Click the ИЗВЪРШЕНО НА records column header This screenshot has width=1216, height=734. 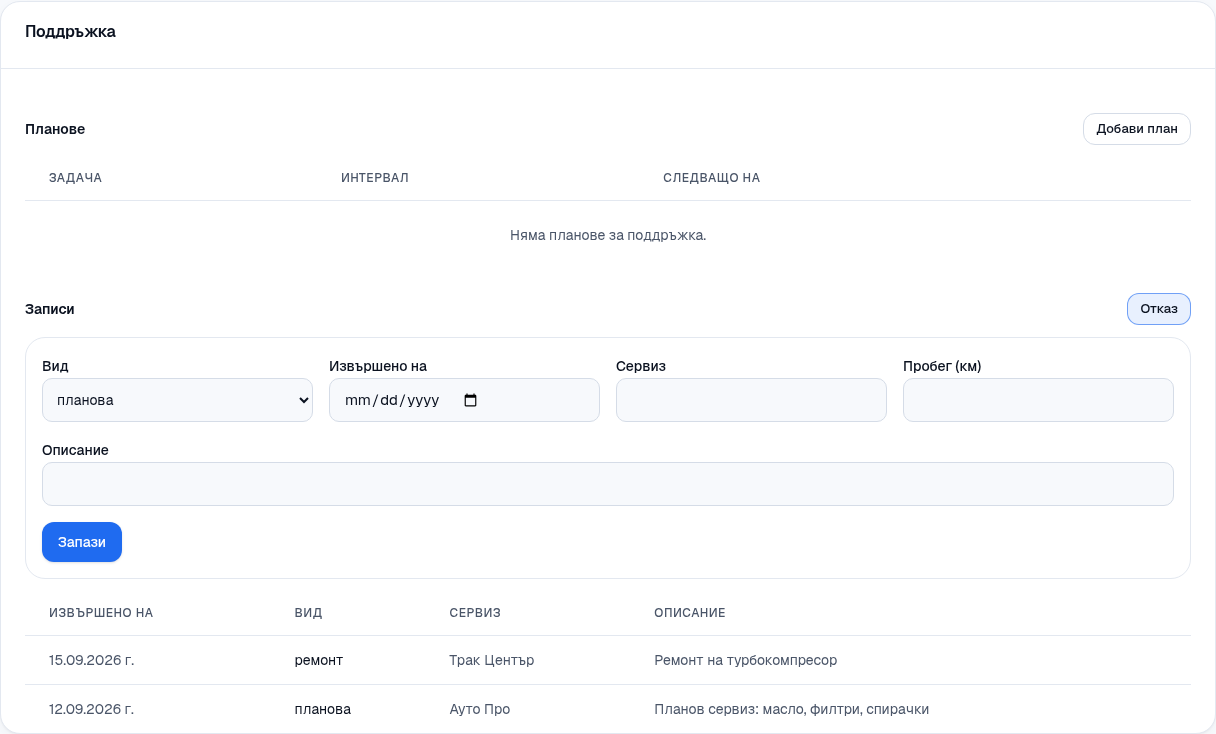[101, 613]
